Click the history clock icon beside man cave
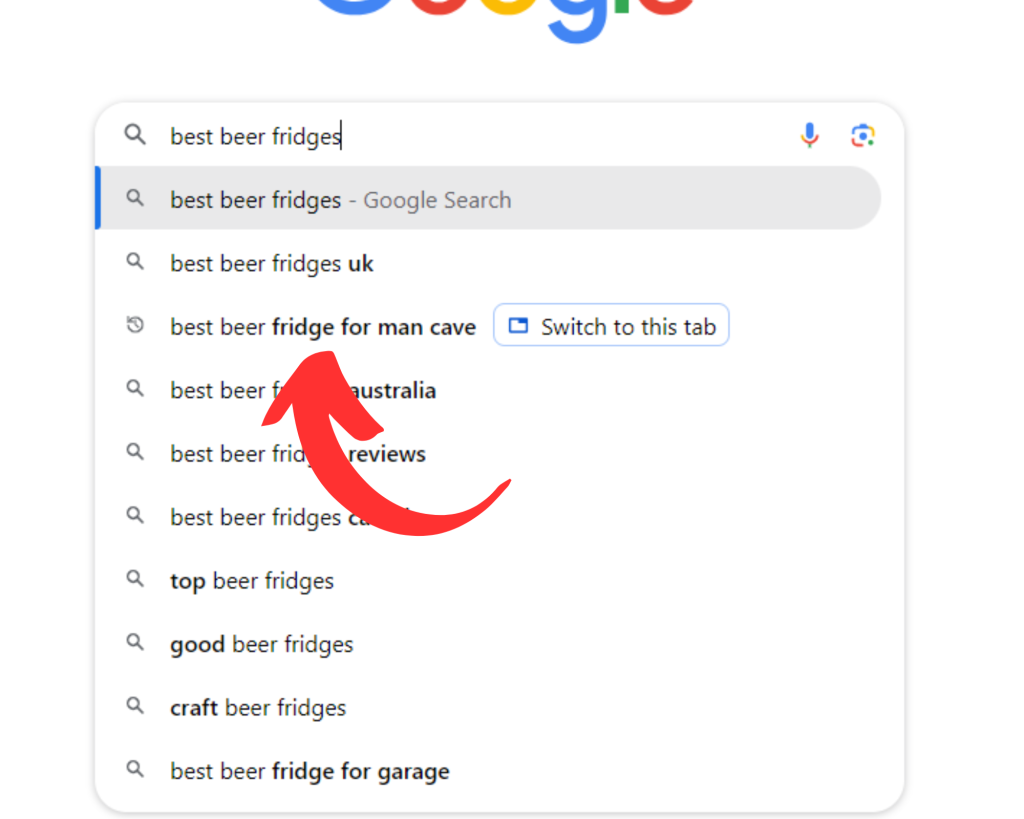The image size is (1024, 819). click(x=135, y=326)
